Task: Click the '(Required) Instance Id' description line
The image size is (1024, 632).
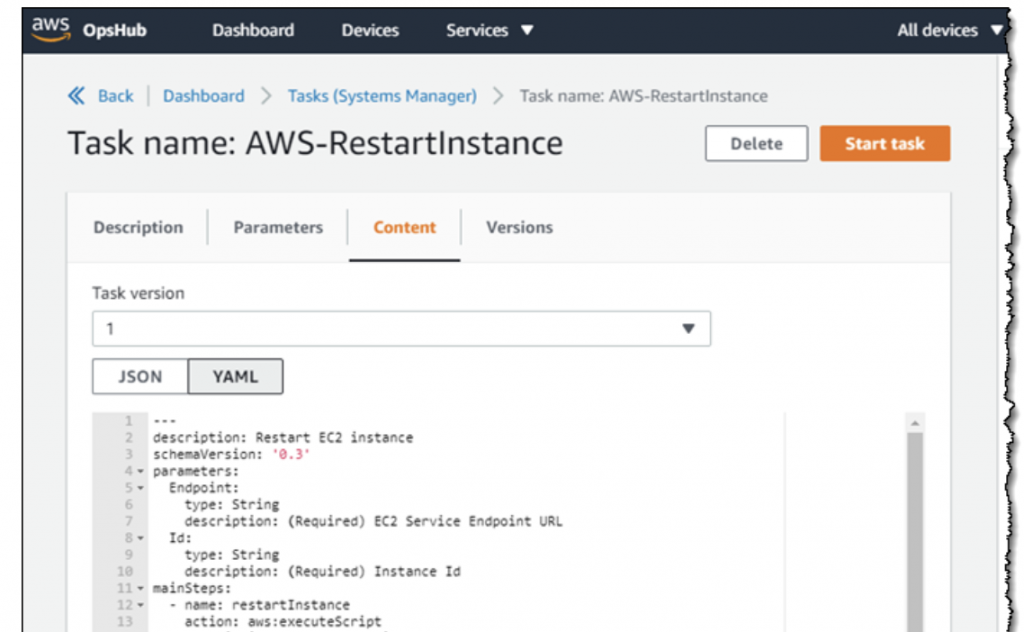Action: (x=322, y=572)
